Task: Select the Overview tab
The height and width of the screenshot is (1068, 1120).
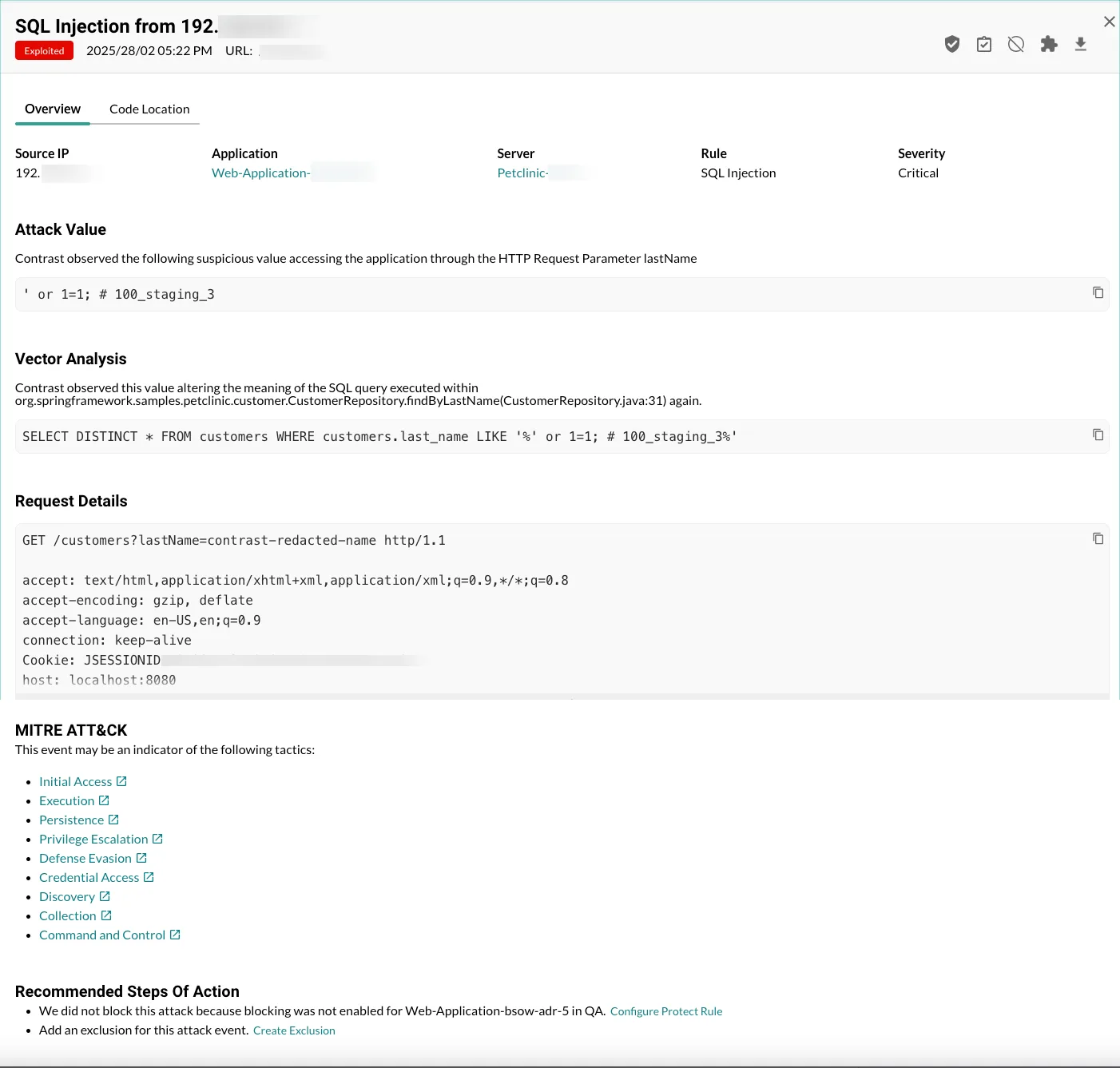Action: 52,109
